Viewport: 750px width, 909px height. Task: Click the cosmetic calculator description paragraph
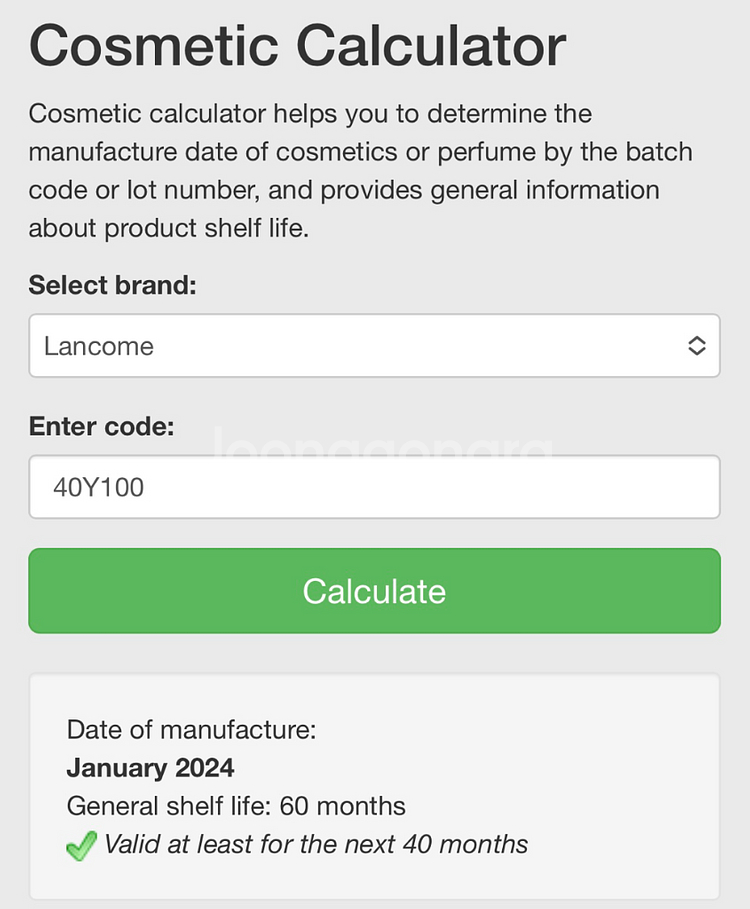click(360, 171)
